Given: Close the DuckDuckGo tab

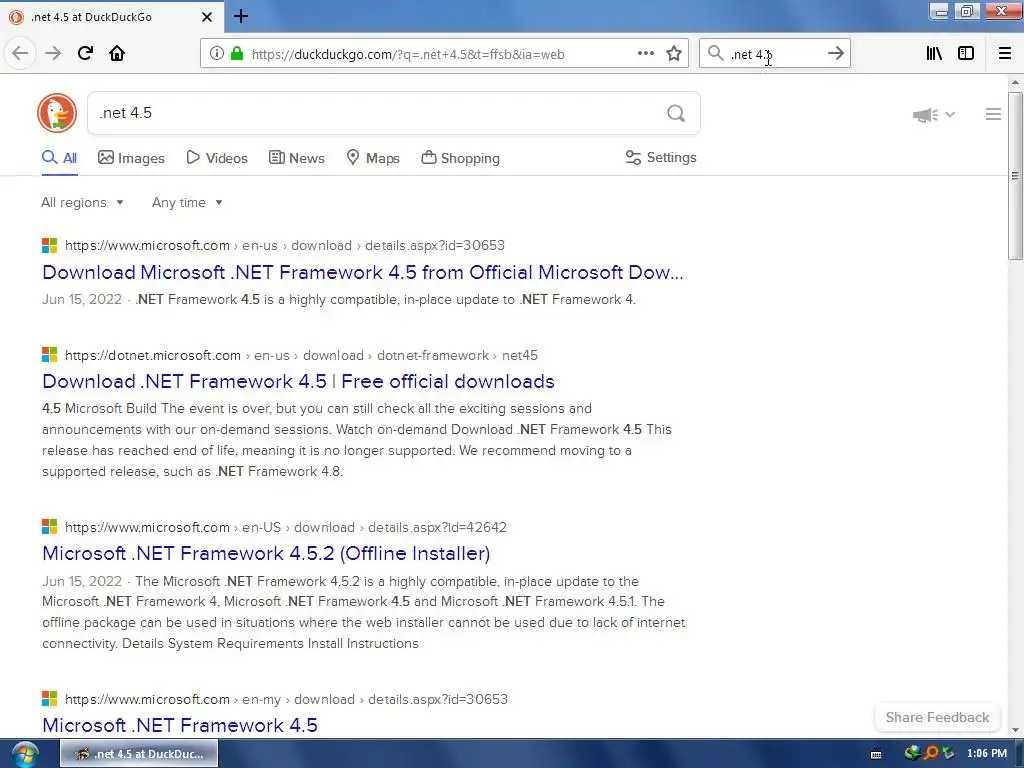Looking at the screenshot, I should pyautogui.click(x=207, y=17).
